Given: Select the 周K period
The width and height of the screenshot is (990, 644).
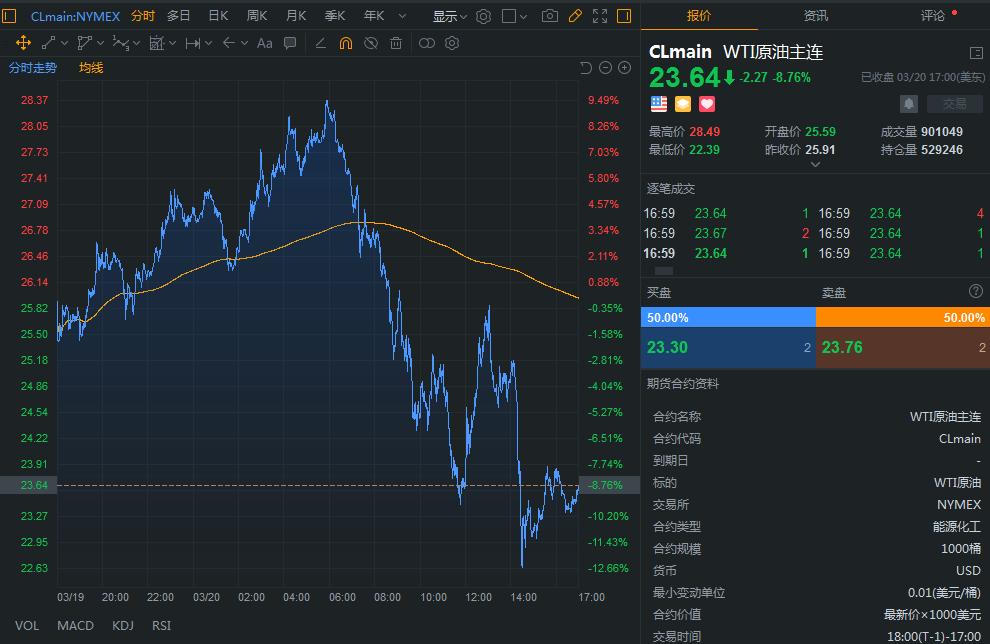Looking at the screenshot, I should [255, 15].
